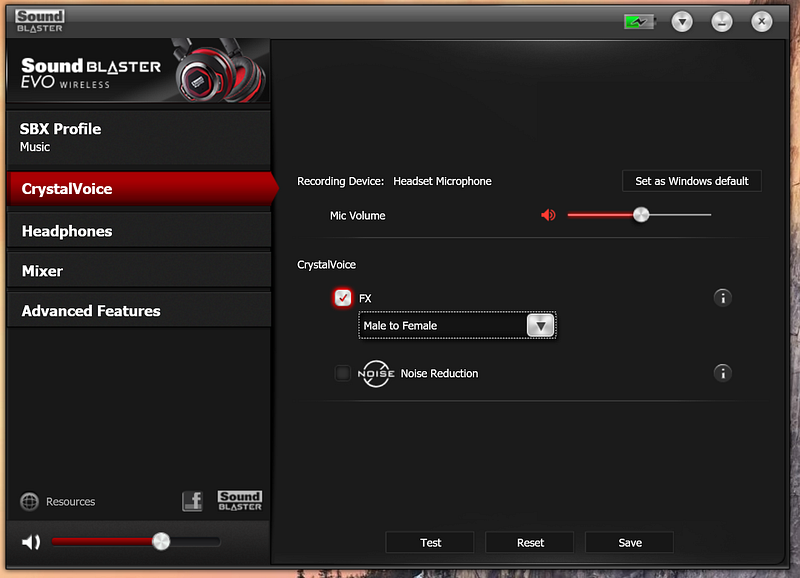Viewport: 800px width, 578px height.
Task: Click the Test button
Action: [430, 543]
